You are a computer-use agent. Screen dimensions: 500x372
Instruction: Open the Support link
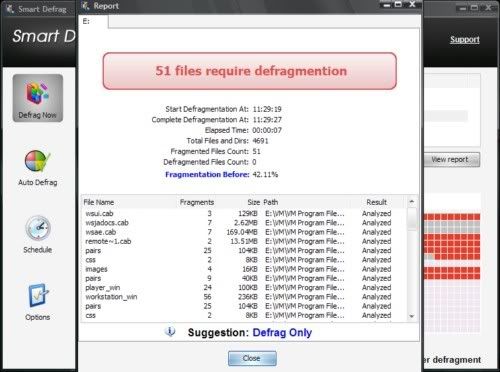[x=465, y=39]
